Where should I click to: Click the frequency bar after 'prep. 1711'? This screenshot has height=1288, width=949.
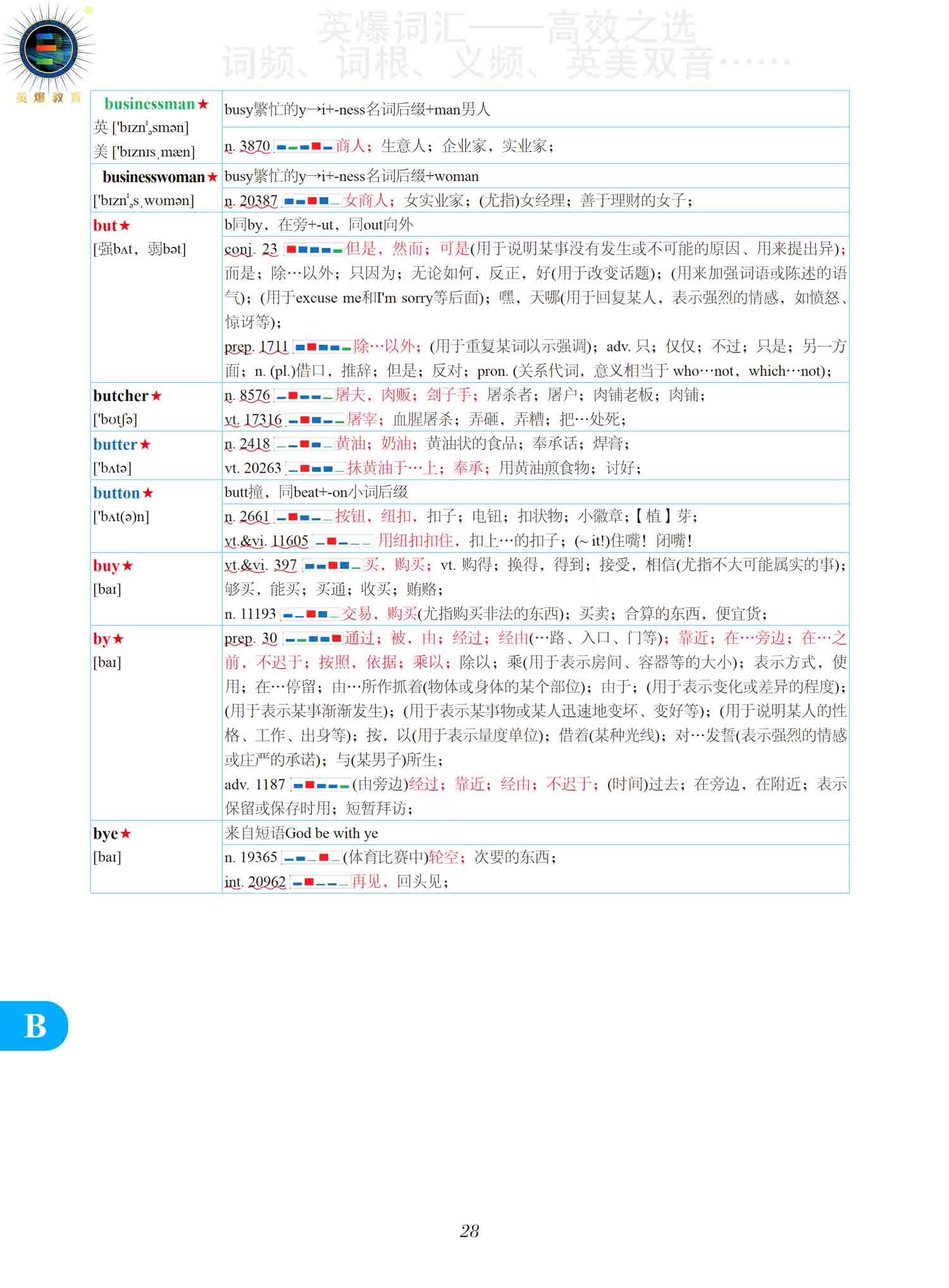[x=323, y=347]
